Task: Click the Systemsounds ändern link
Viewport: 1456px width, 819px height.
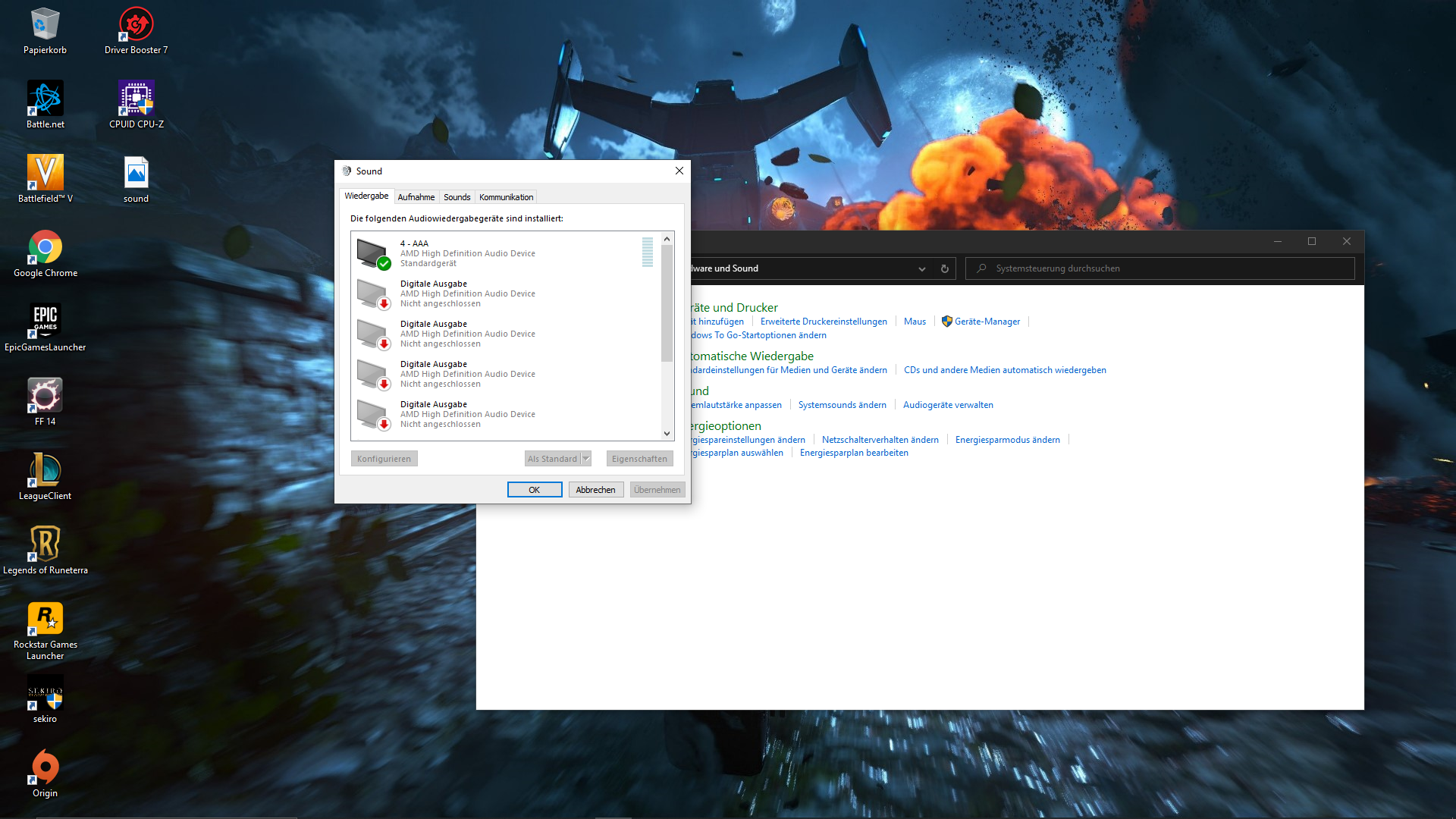Action: coord(842,405)
